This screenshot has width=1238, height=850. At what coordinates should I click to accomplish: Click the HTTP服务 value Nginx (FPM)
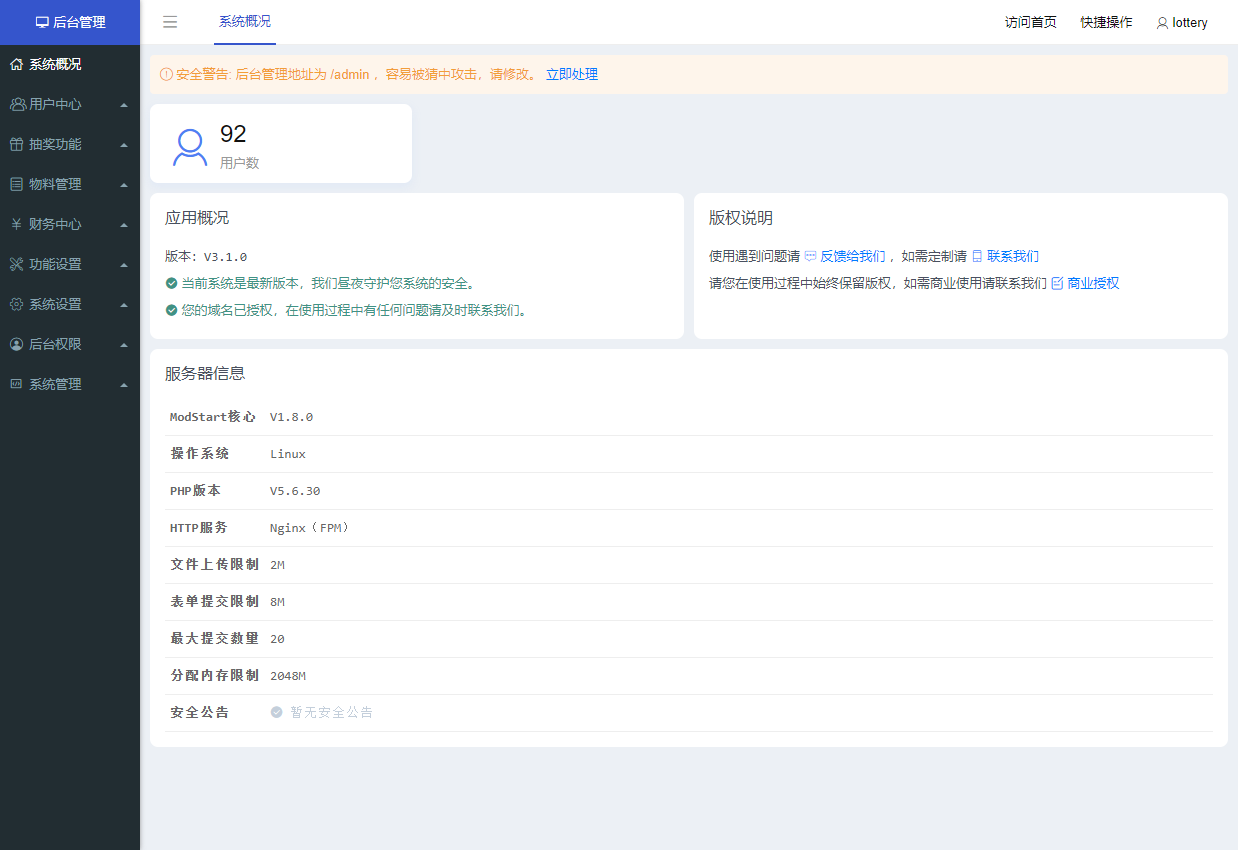pos(312,528)
